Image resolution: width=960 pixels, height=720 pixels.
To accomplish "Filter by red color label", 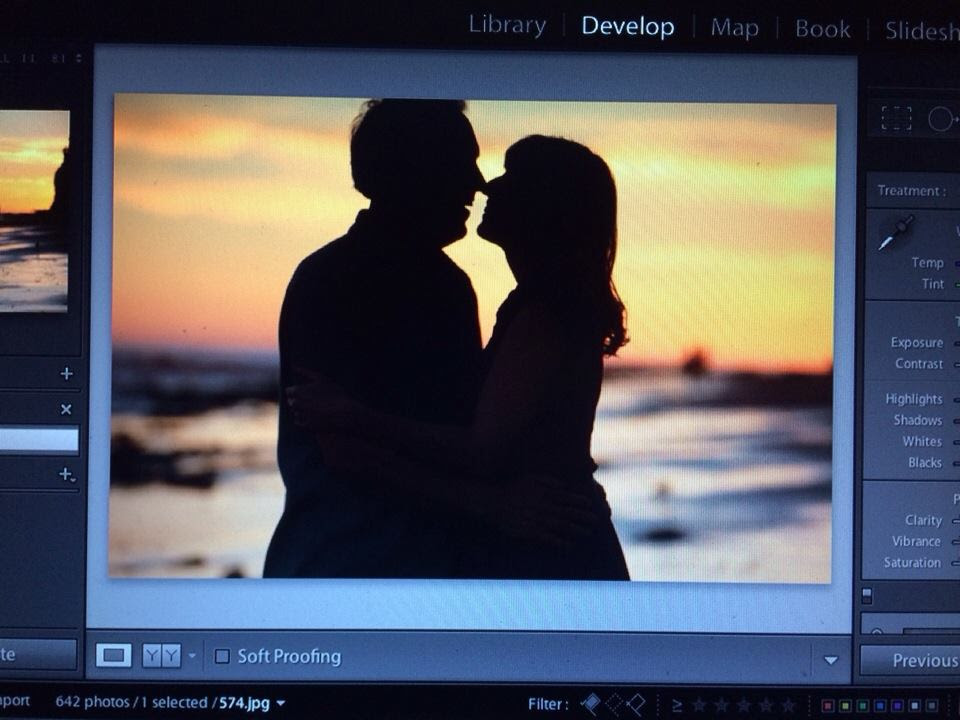I will point(827,706).
